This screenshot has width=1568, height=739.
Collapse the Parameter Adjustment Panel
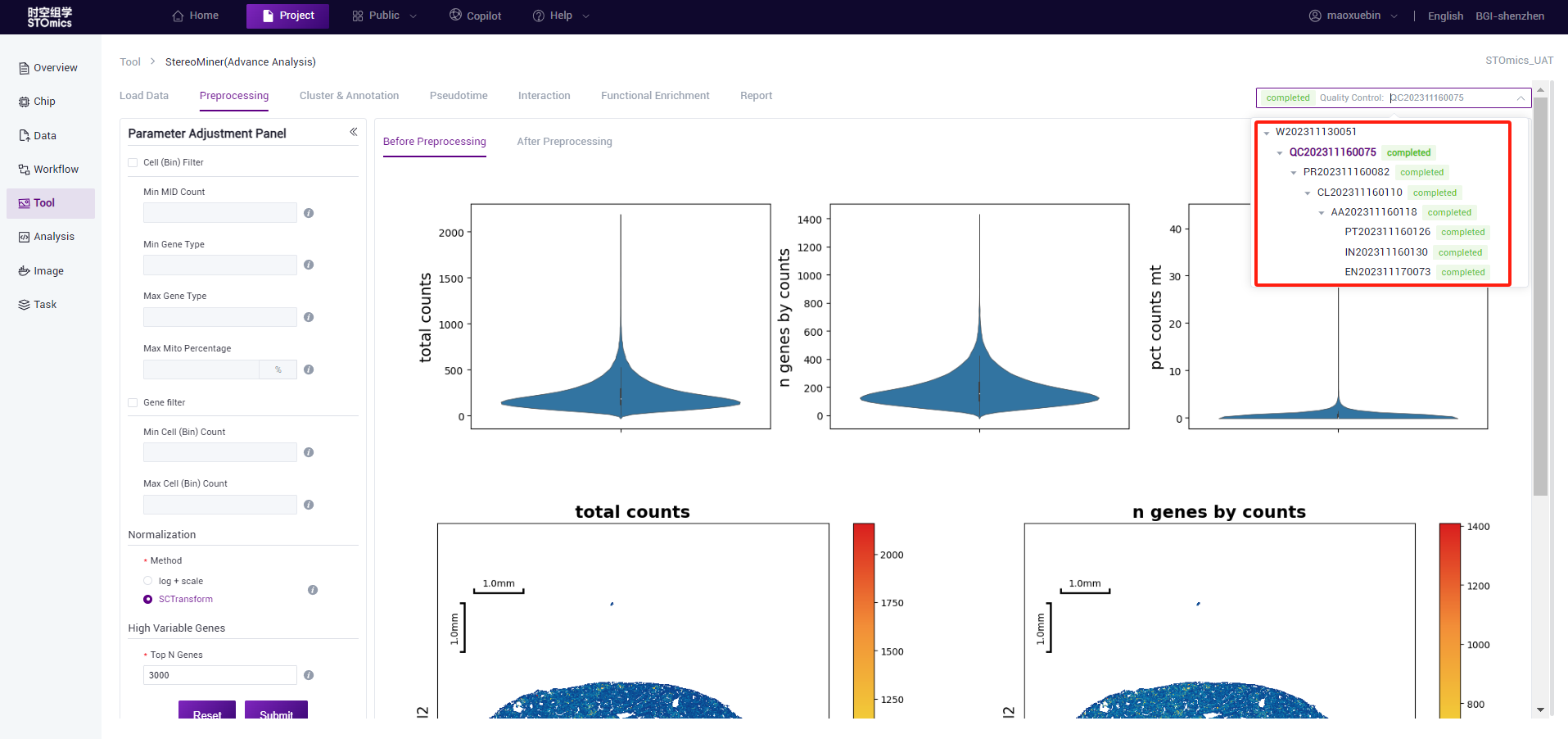tap(354, 132)
